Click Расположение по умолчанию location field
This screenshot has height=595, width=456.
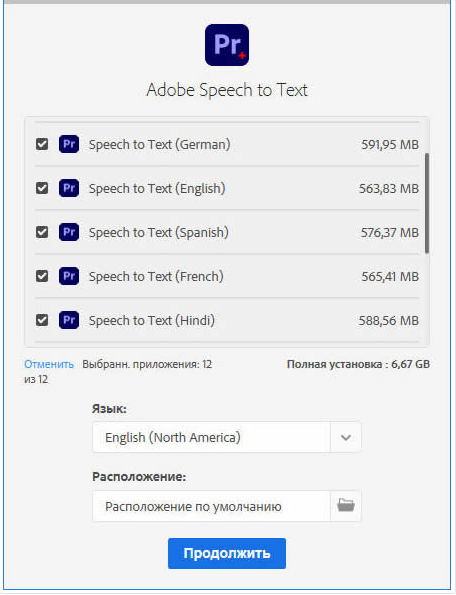211,506
